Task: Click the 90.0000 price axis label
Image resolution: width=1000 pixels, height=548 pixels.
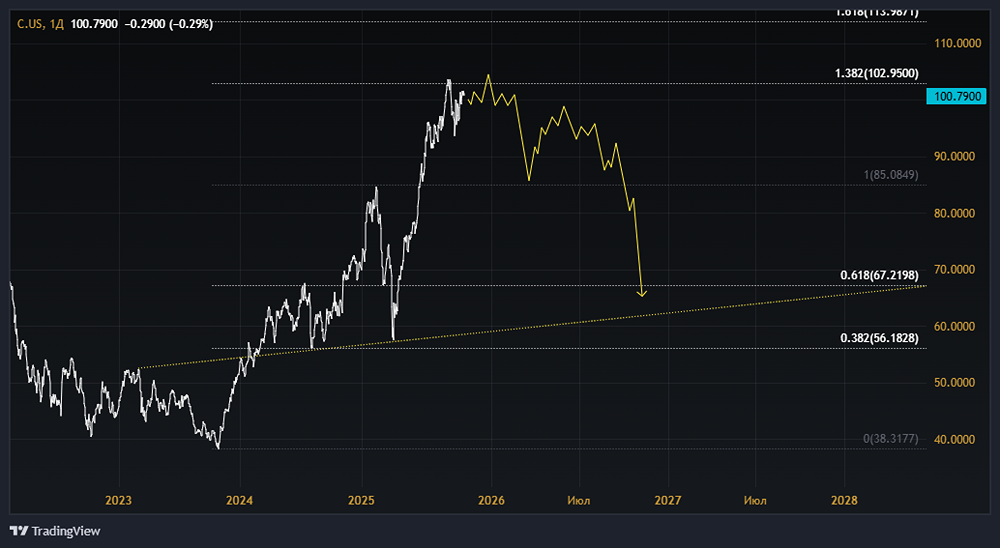Action: (x=955, y=156)
